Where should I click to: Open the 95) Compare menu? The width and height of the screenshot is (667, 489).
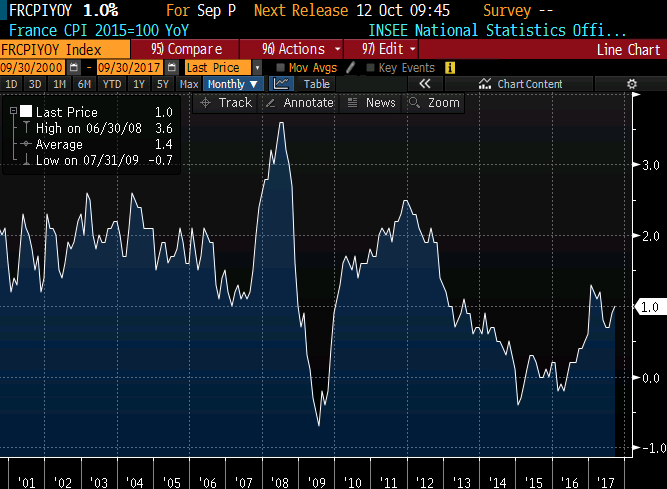[x=186, y=49]
